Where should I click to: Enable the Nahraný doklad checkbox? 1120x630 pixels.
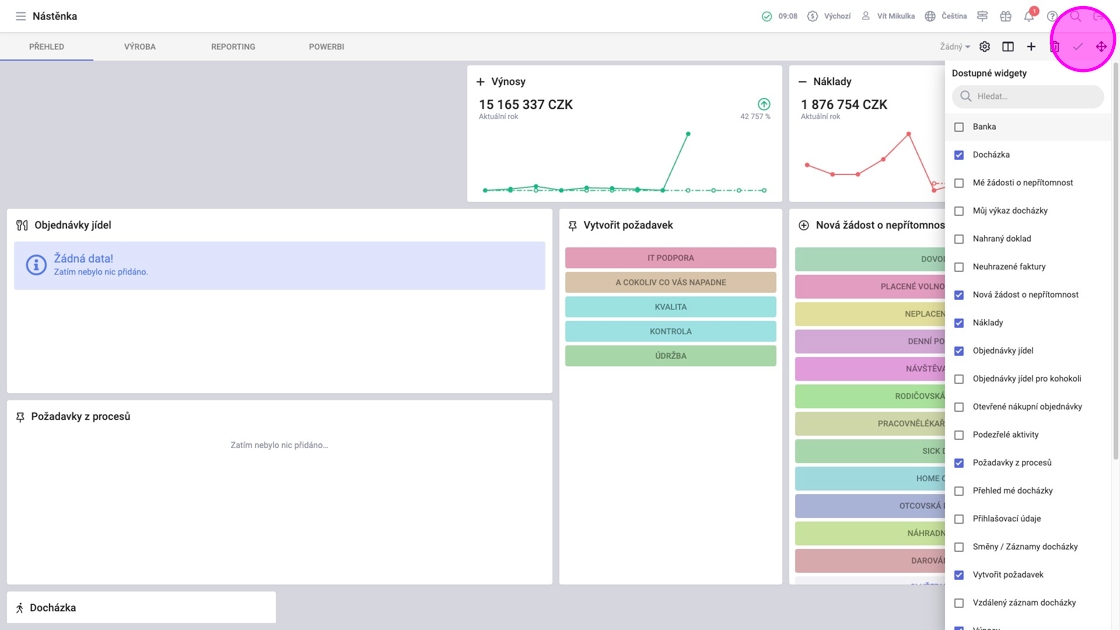coord(959,239)
